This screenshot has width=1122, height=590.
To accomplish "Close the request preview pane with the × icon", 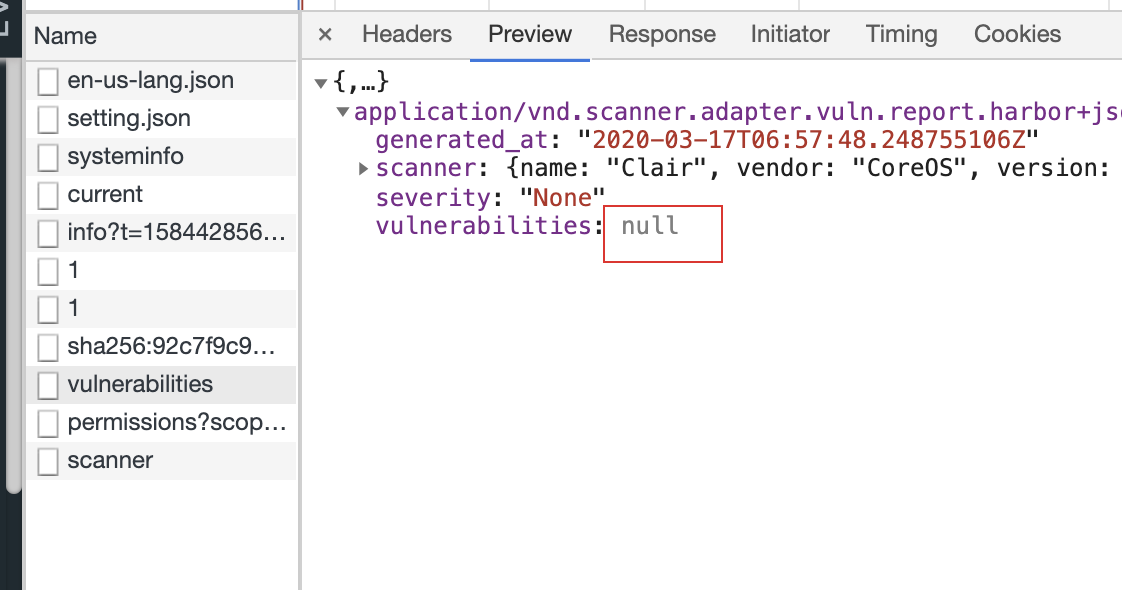I will tap(324, 34).
